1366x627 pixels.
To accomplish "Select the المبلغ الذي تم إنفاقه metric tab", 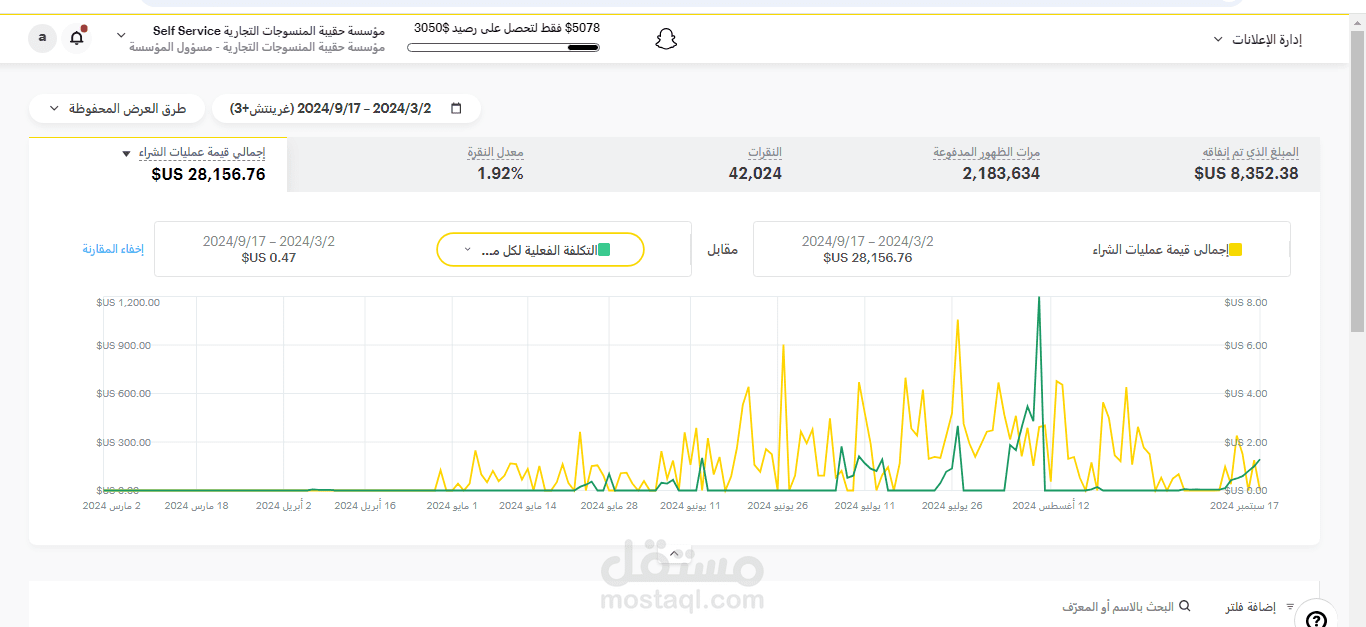I will 1250,152.
